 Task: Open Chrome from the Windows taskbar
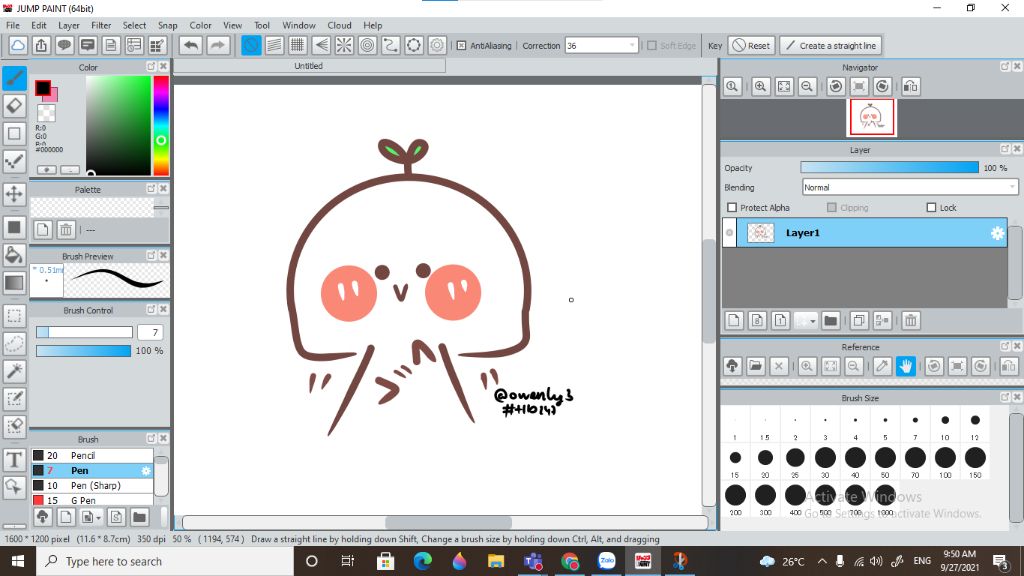click(x=570, y=562)
